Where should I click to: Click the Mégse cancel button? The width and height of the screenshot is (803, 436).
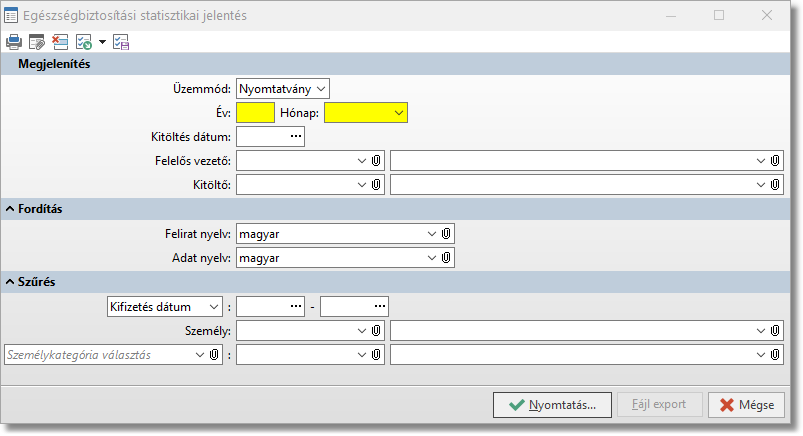(746, 405)
